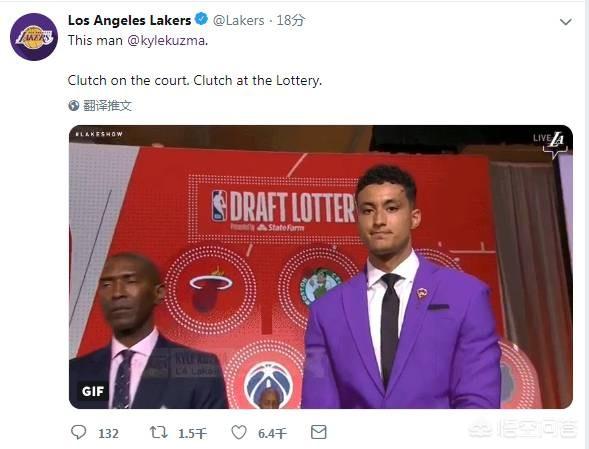589x449 pixels.
Task: Click the Live LA logo on the GIF
Action: tap(550, 144)
